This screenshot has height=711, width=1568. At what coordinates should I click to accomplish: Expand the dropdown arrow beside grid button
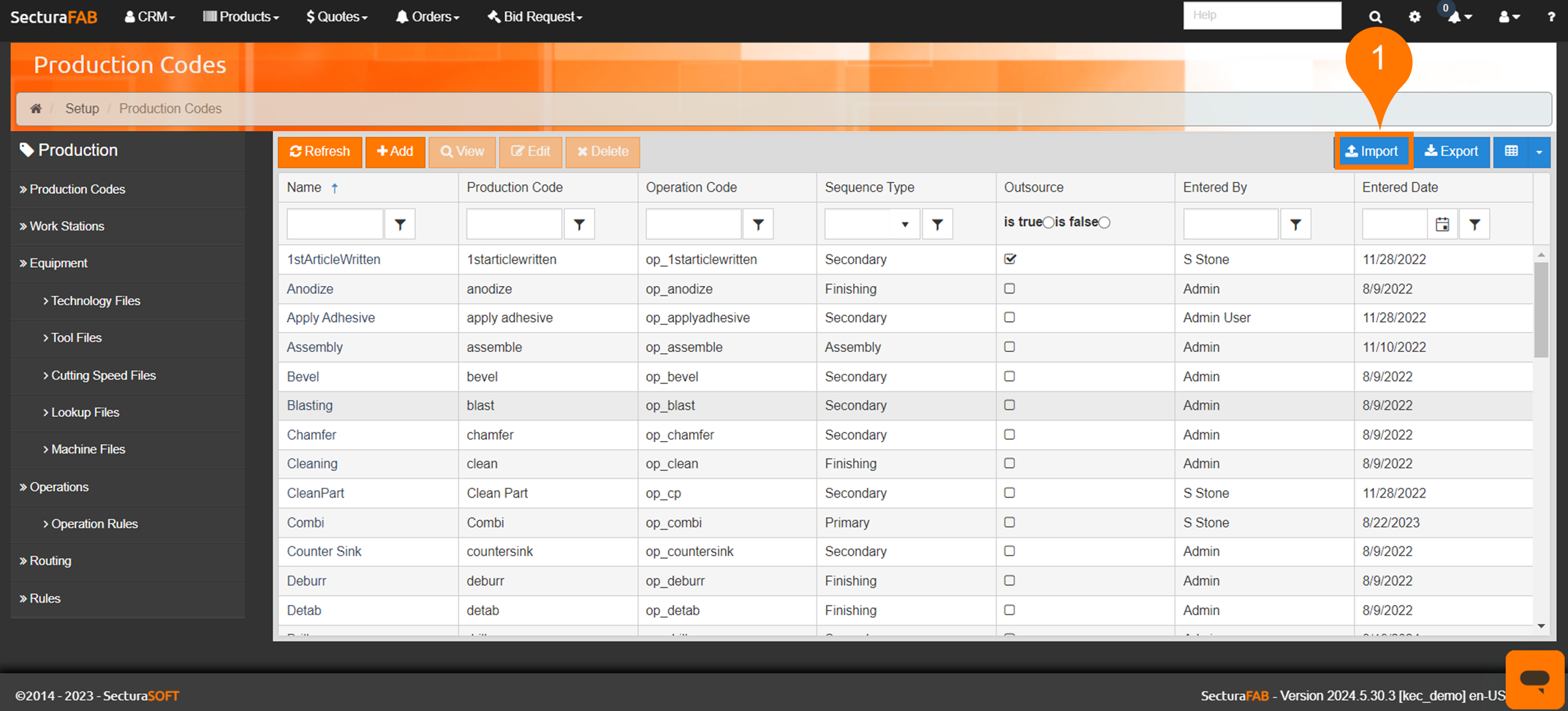1539,151
